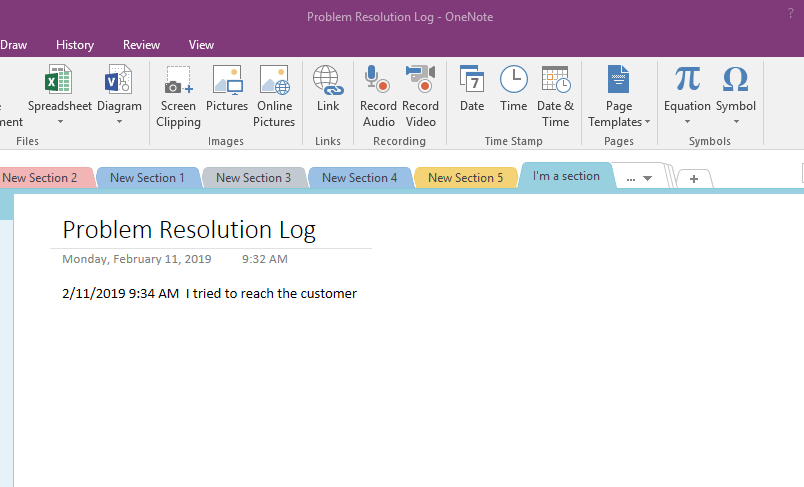Open the View ribbon tab
The height and width of the screenshot is (487, 804).
201,45
